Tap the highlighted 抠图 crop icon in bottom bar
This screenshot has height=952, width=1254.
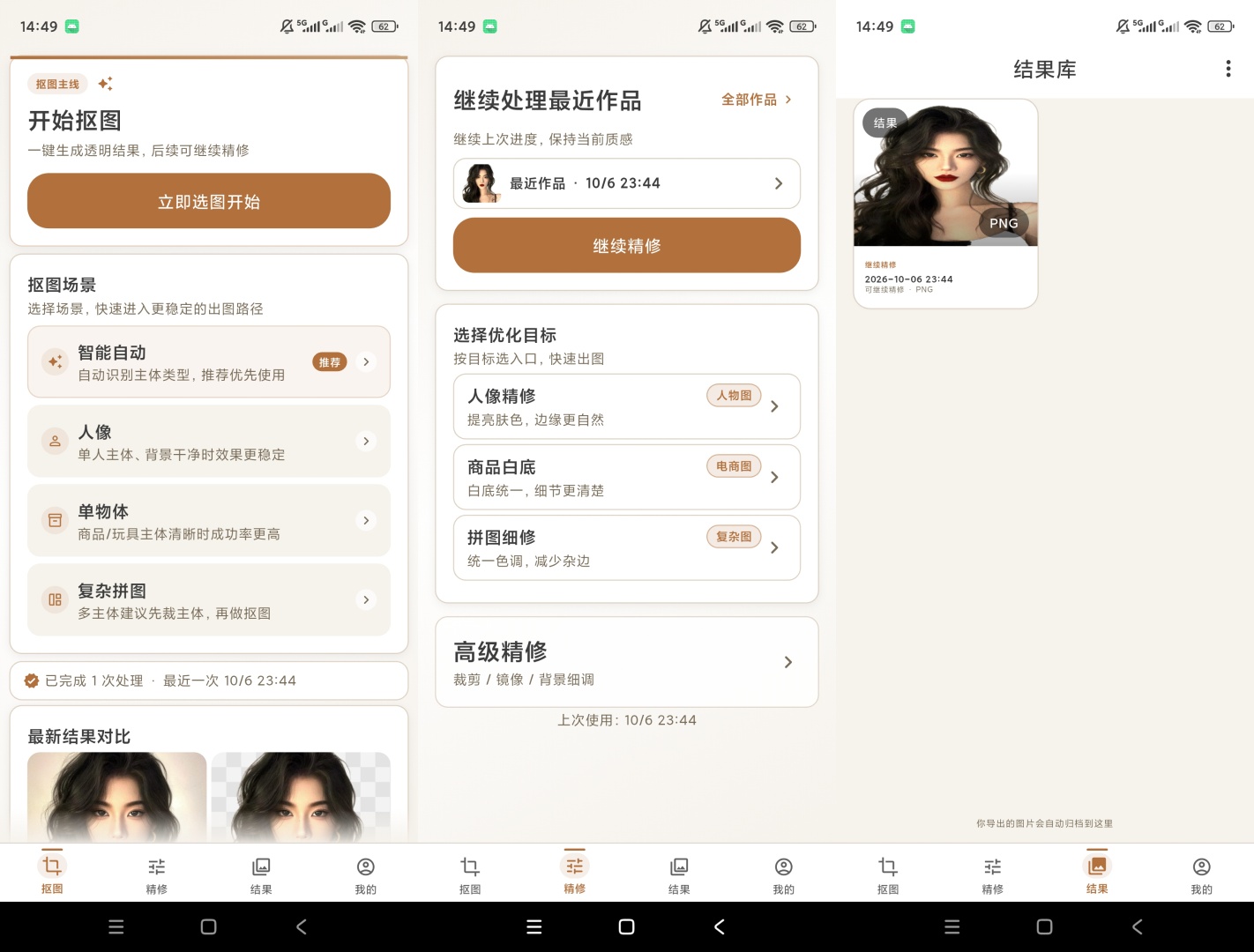click(52, 866)
